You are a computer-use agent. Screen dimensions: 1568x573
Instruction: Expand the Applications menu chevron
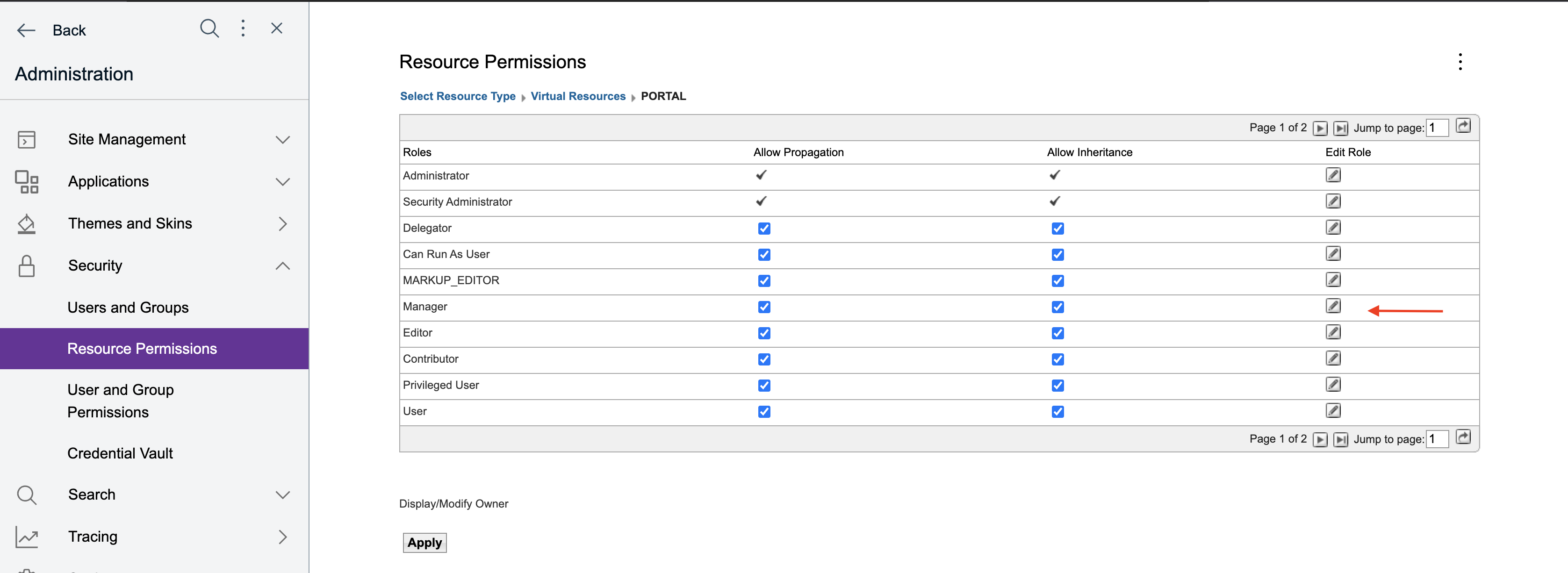pos(282,182)
